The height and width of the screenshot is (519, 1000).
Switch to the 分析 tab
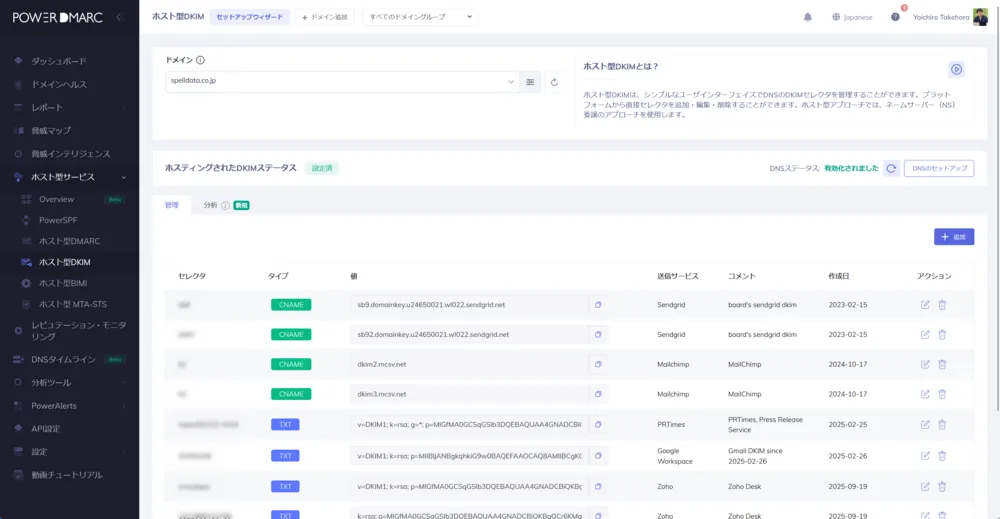210,205
